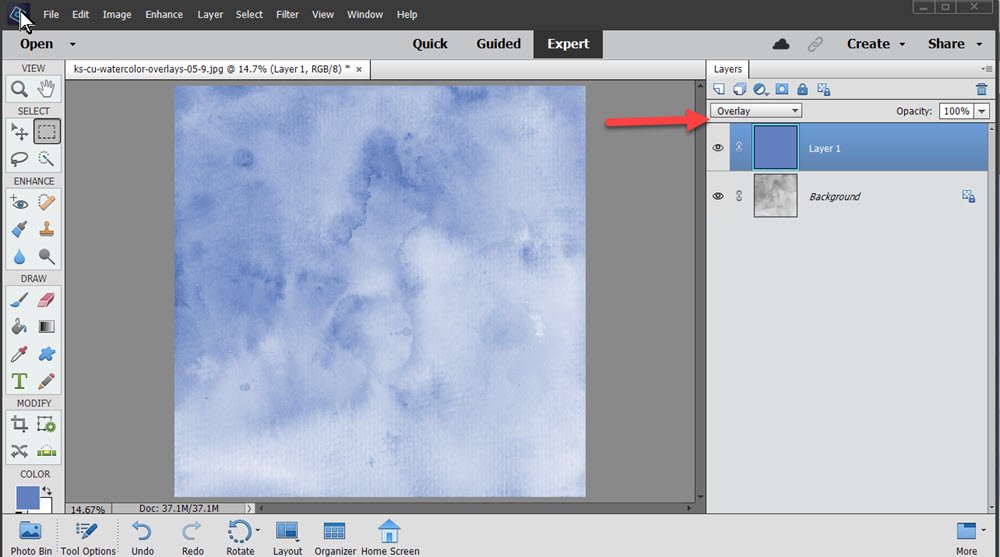
Task: Select the Spot Healing Brush tool
Action: [47, 203]
